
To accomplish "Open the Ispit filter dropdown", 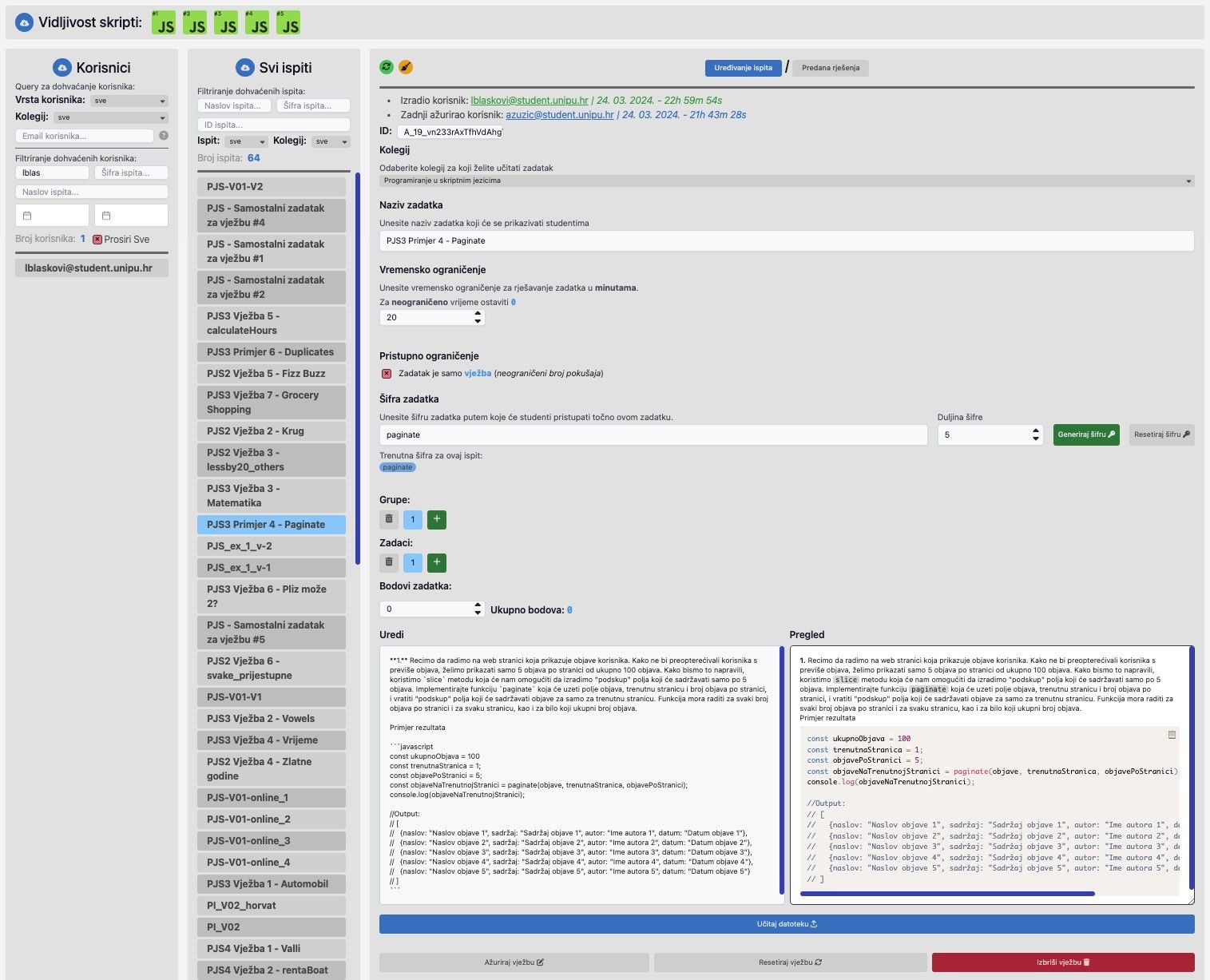I will pyautogui.click(x=245, y=141).
